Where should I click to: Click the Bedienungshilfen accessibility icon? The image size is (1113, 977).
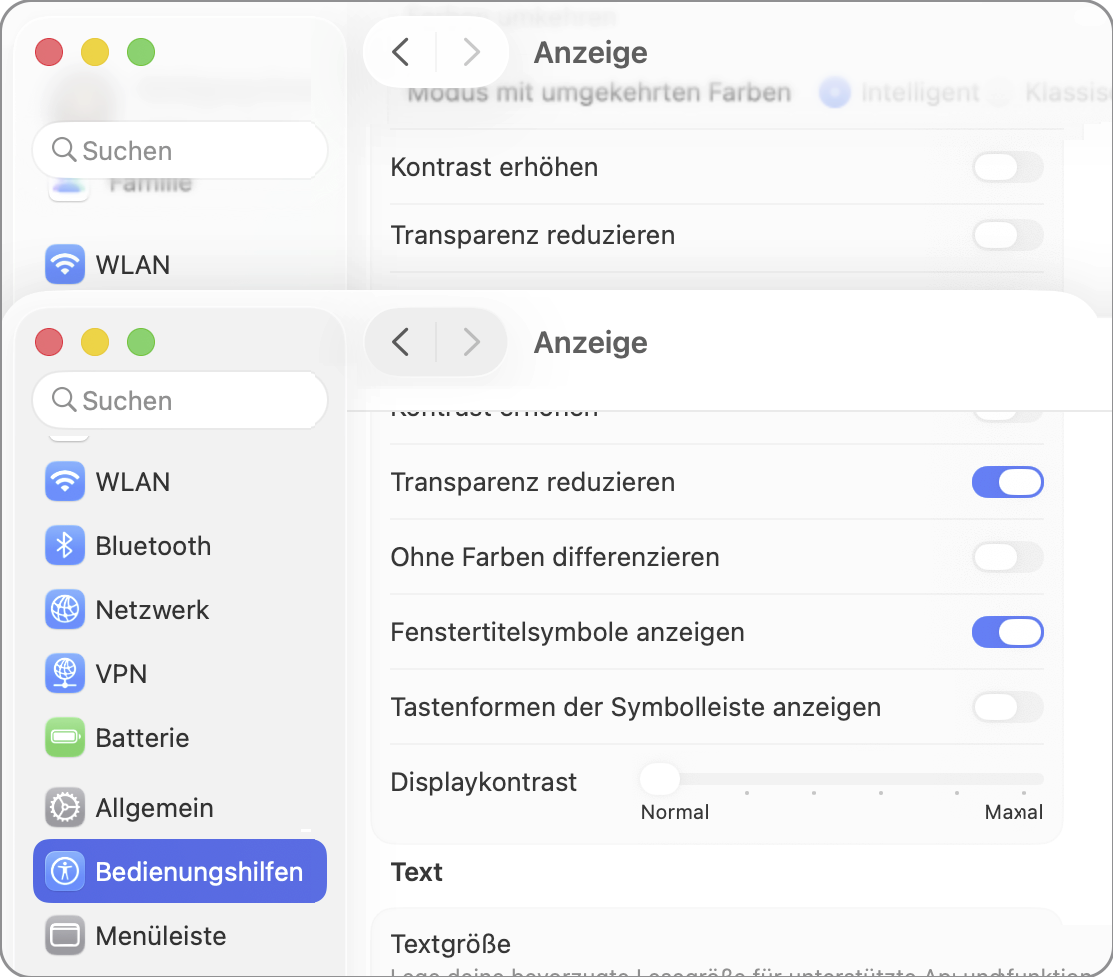tap(65, 871)
